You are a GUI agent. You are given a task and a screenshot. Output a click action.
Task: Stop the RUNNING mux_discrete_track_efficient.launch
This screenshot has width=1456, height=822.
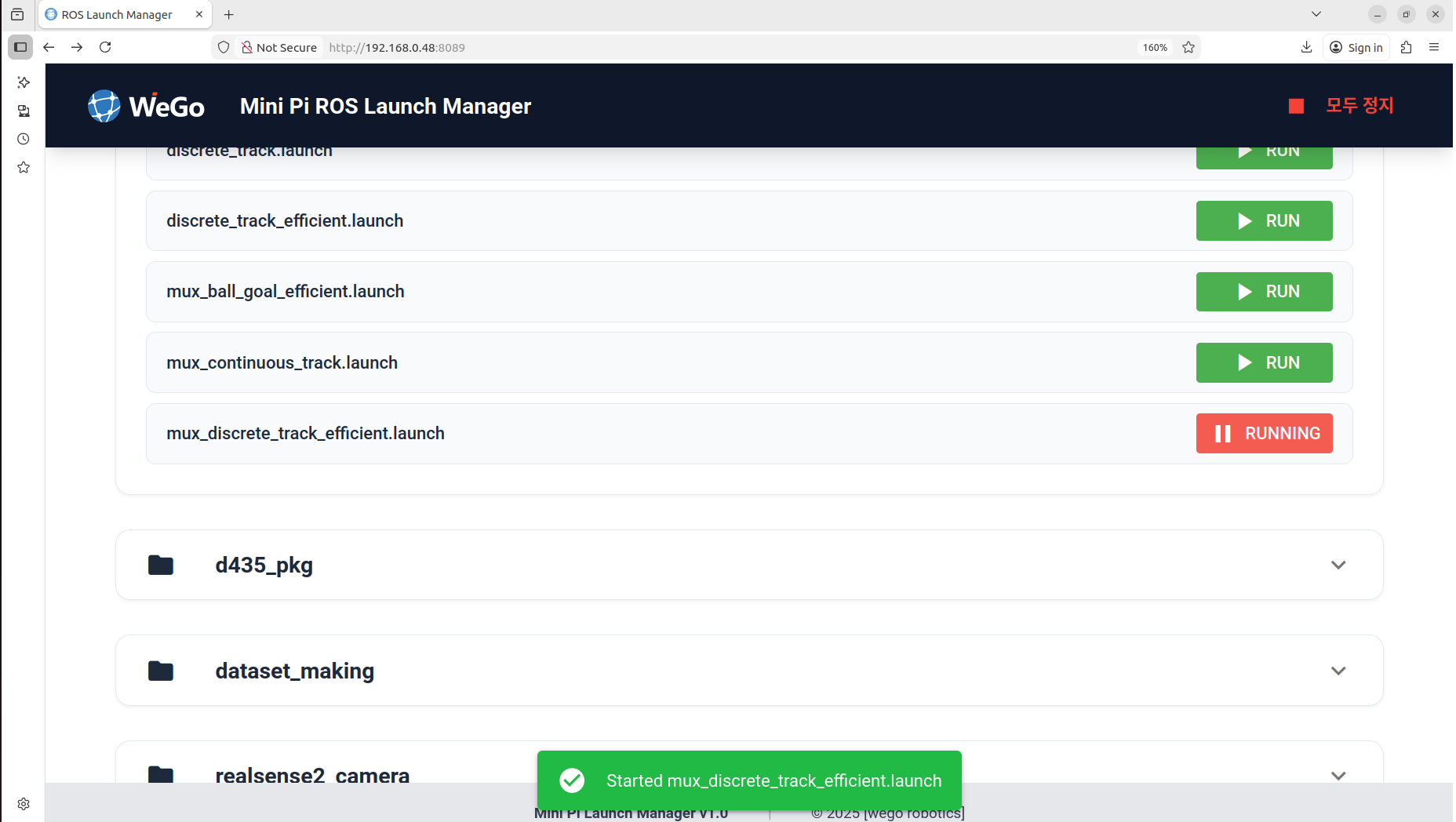pyautogui.click(x=1264, y=433)
